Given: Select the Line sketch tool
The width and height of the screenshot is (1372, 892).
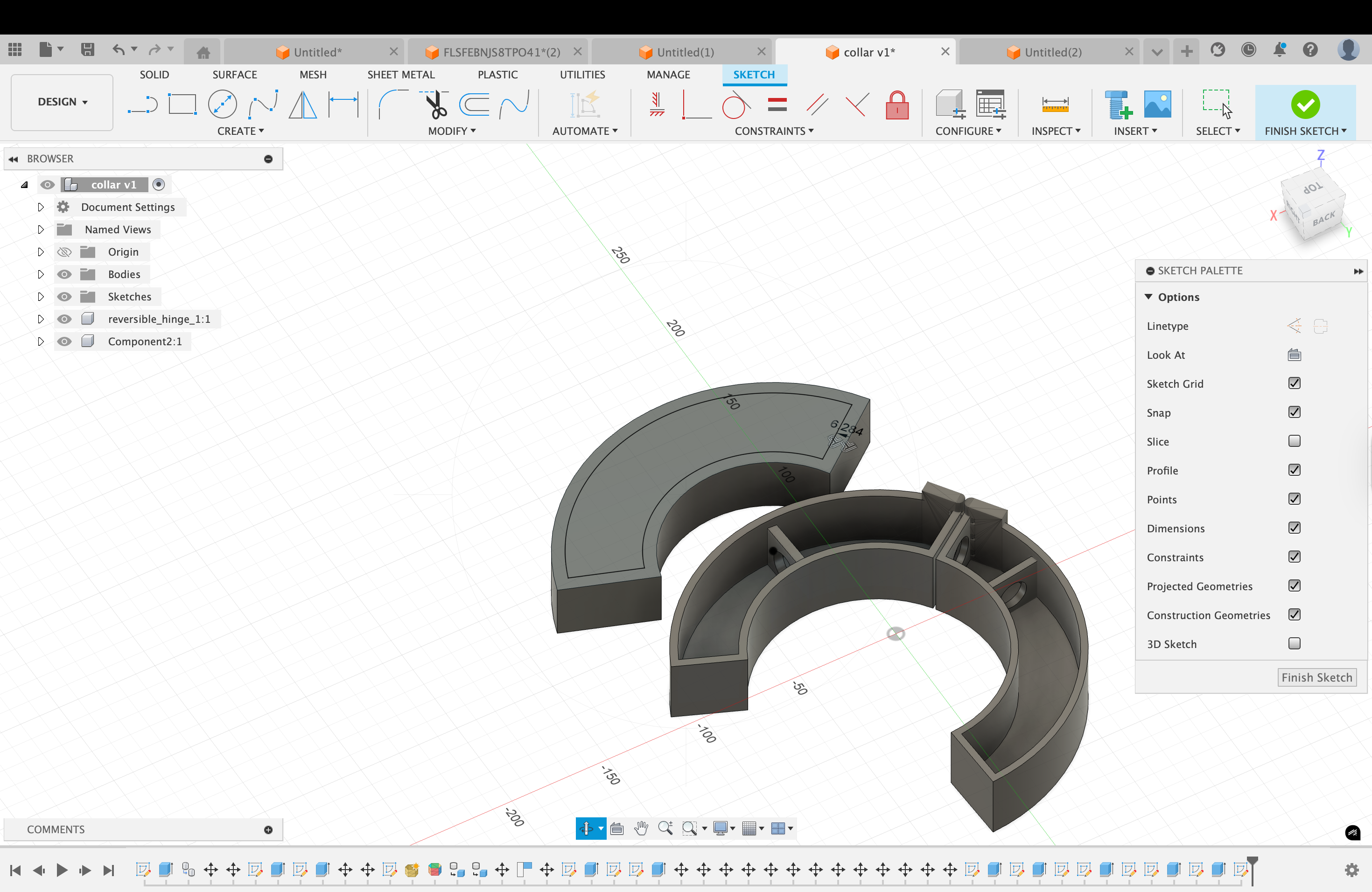Looking at the screenshot, I should pos(142,105).
